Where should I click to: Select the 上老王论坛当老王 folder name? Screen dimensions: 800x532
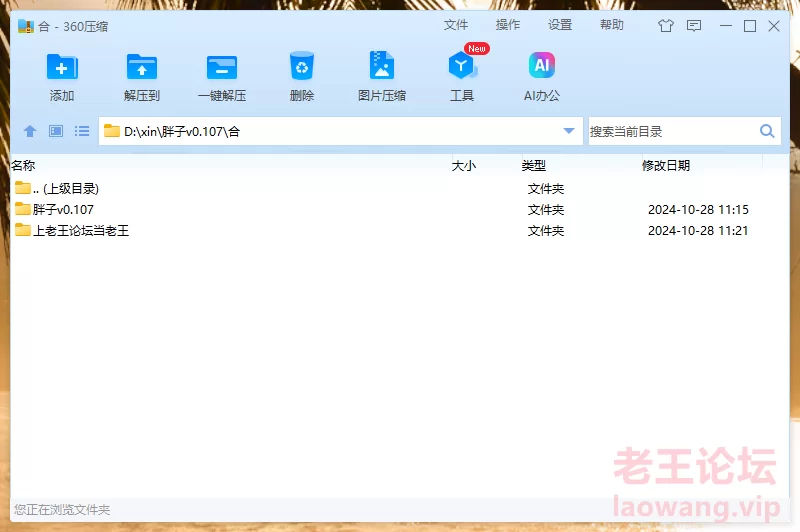[x=81, y=231]
